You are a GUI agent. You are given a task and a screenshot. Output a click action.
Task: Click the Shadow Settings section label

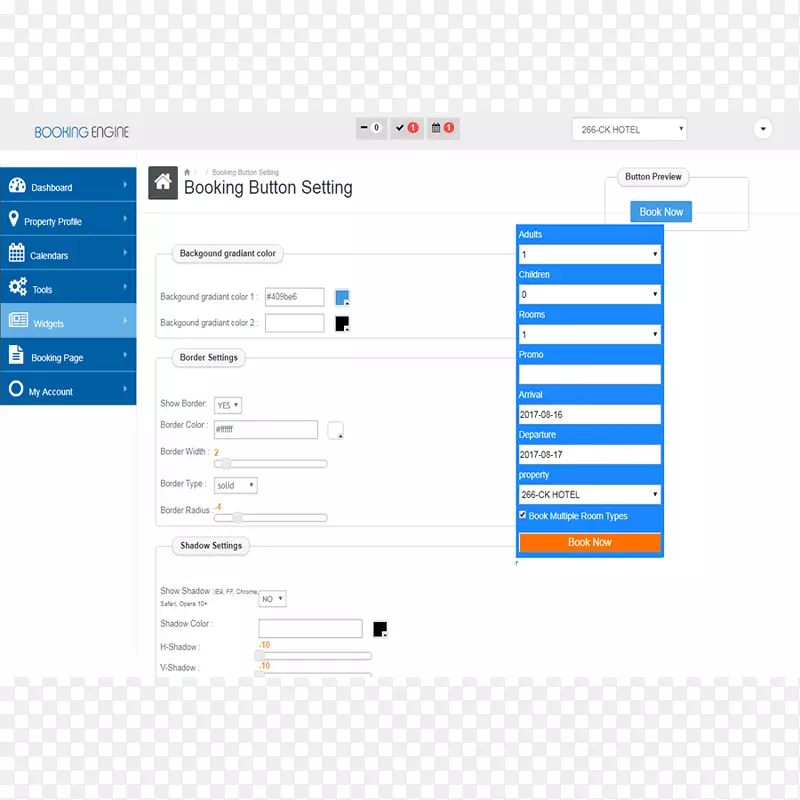[x=211, y=546]
